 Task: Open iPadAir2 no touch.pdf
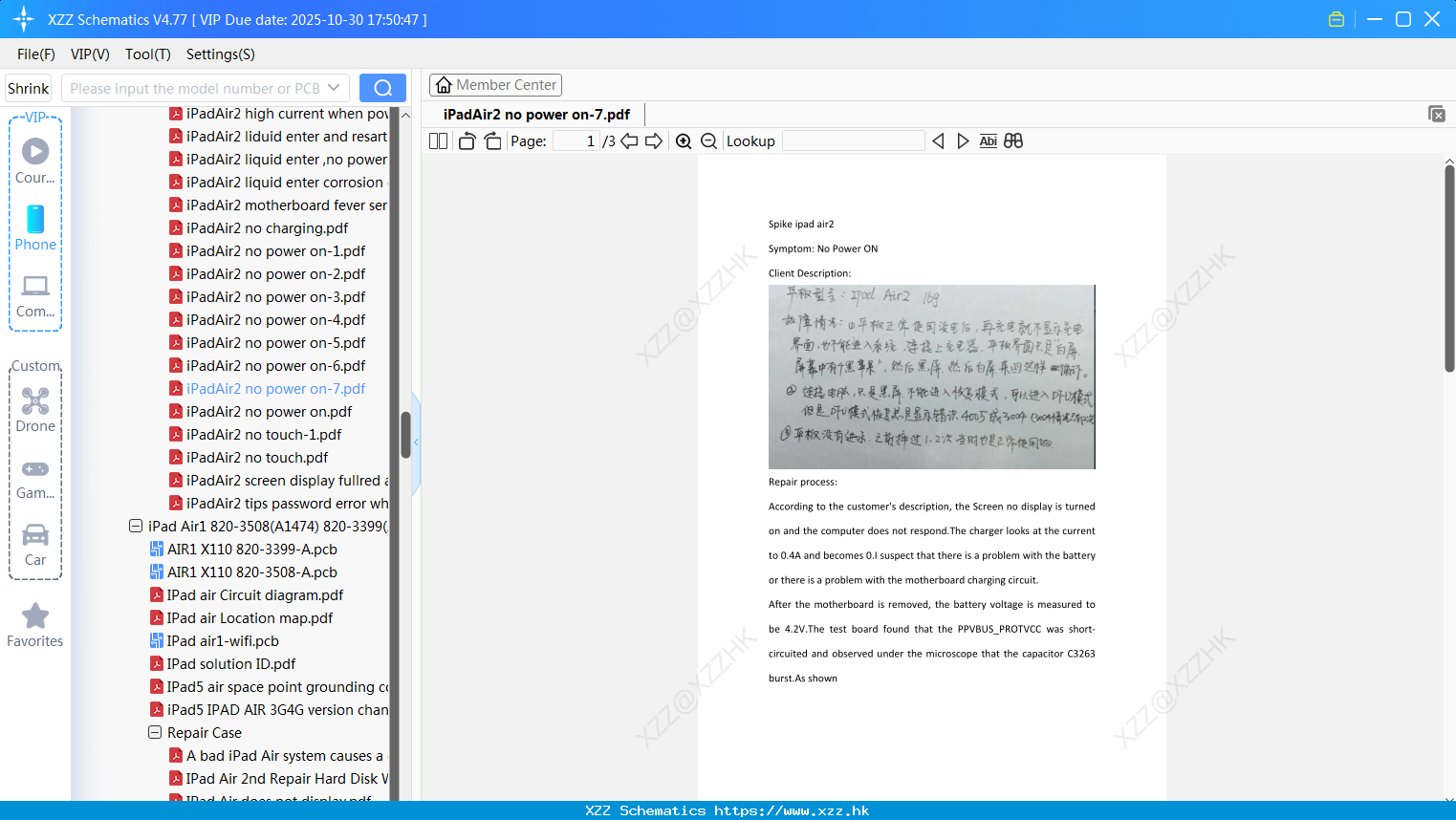tap(257, 458)
